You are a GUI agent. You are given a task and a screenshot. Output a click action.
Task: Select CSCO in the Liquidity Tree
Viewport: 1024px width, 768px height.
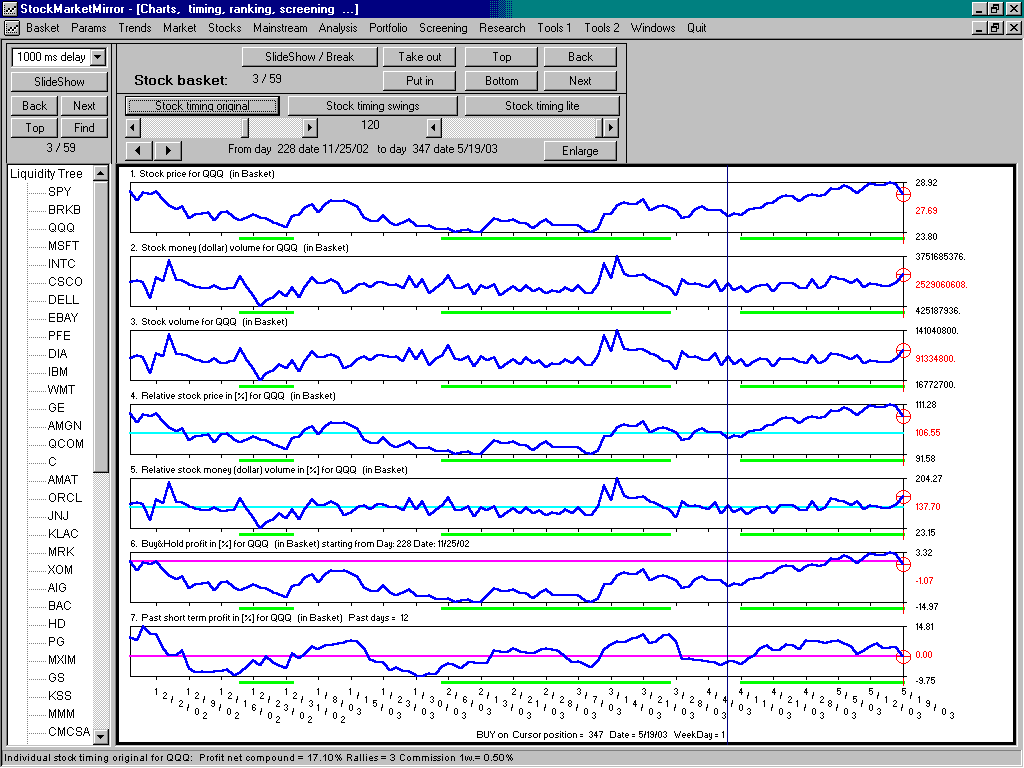point(65,282)
